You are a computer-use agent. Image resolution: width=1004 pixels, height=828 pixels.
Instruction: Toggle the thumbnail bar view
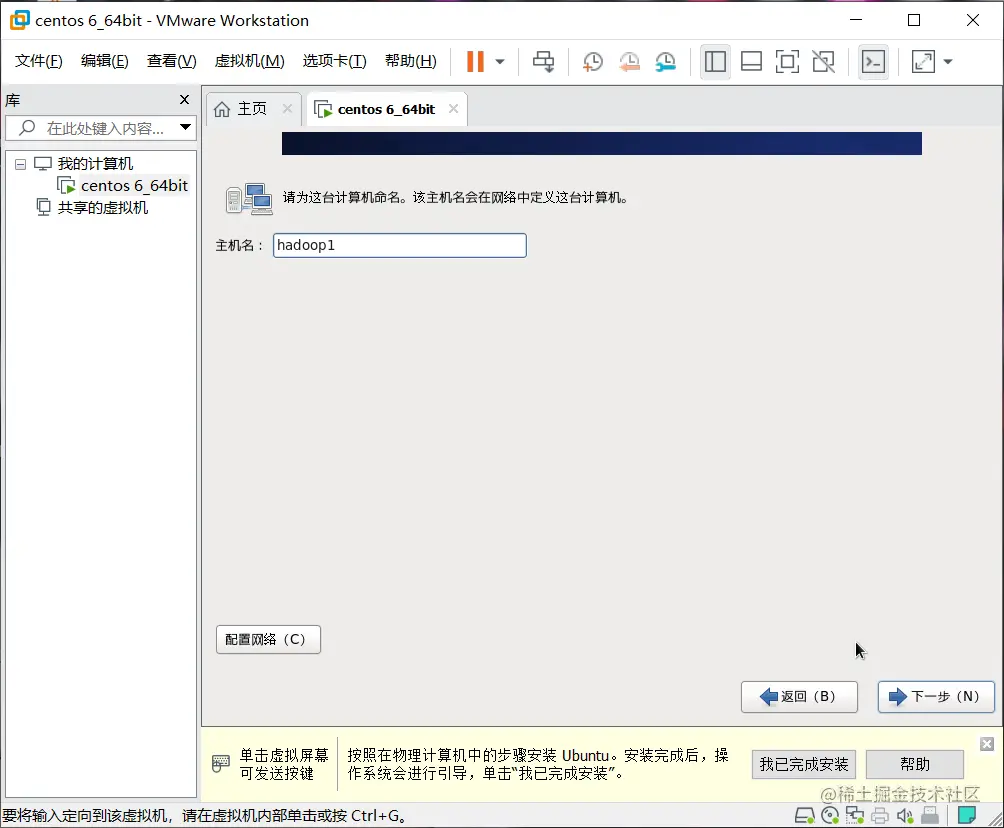click(751, 61)
